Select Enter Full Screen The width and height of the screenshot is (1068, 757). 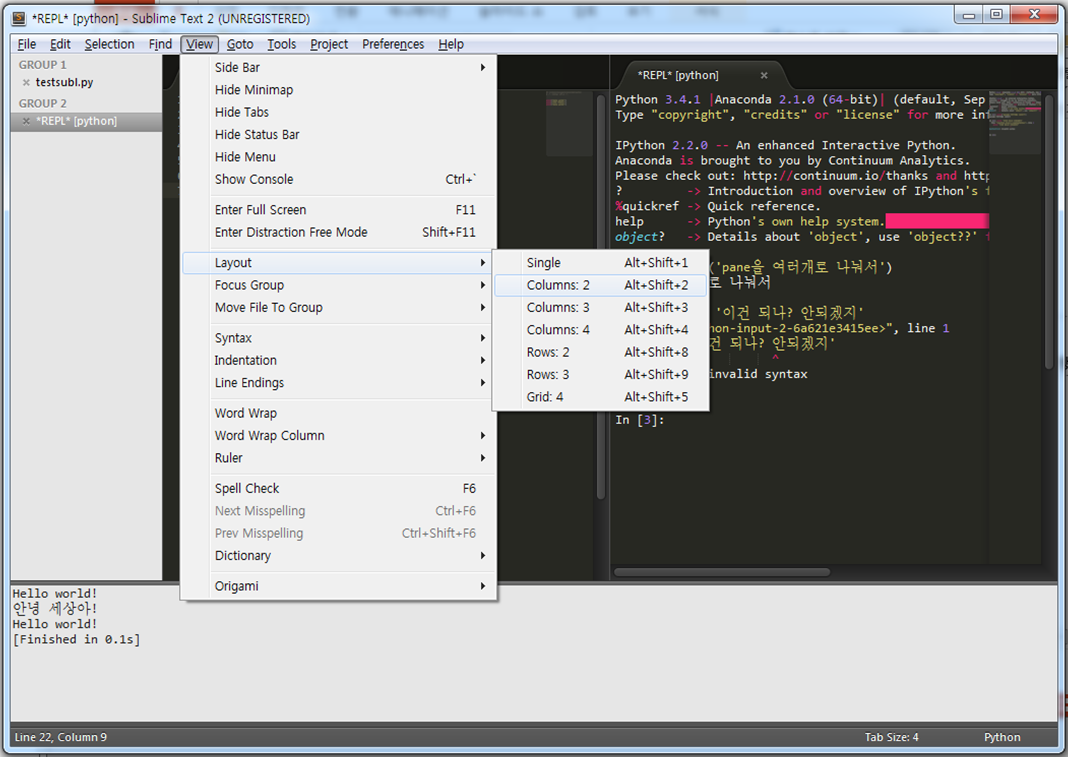pos(339,210)
